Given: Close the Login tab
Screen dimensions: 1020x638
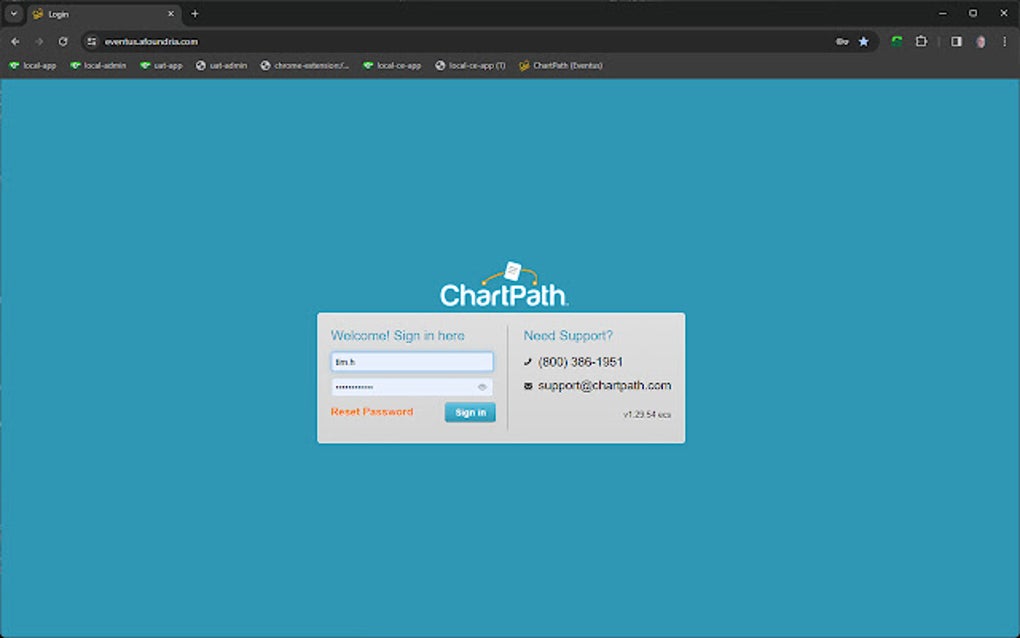Looking at the screenshot, I should [171, 14].
